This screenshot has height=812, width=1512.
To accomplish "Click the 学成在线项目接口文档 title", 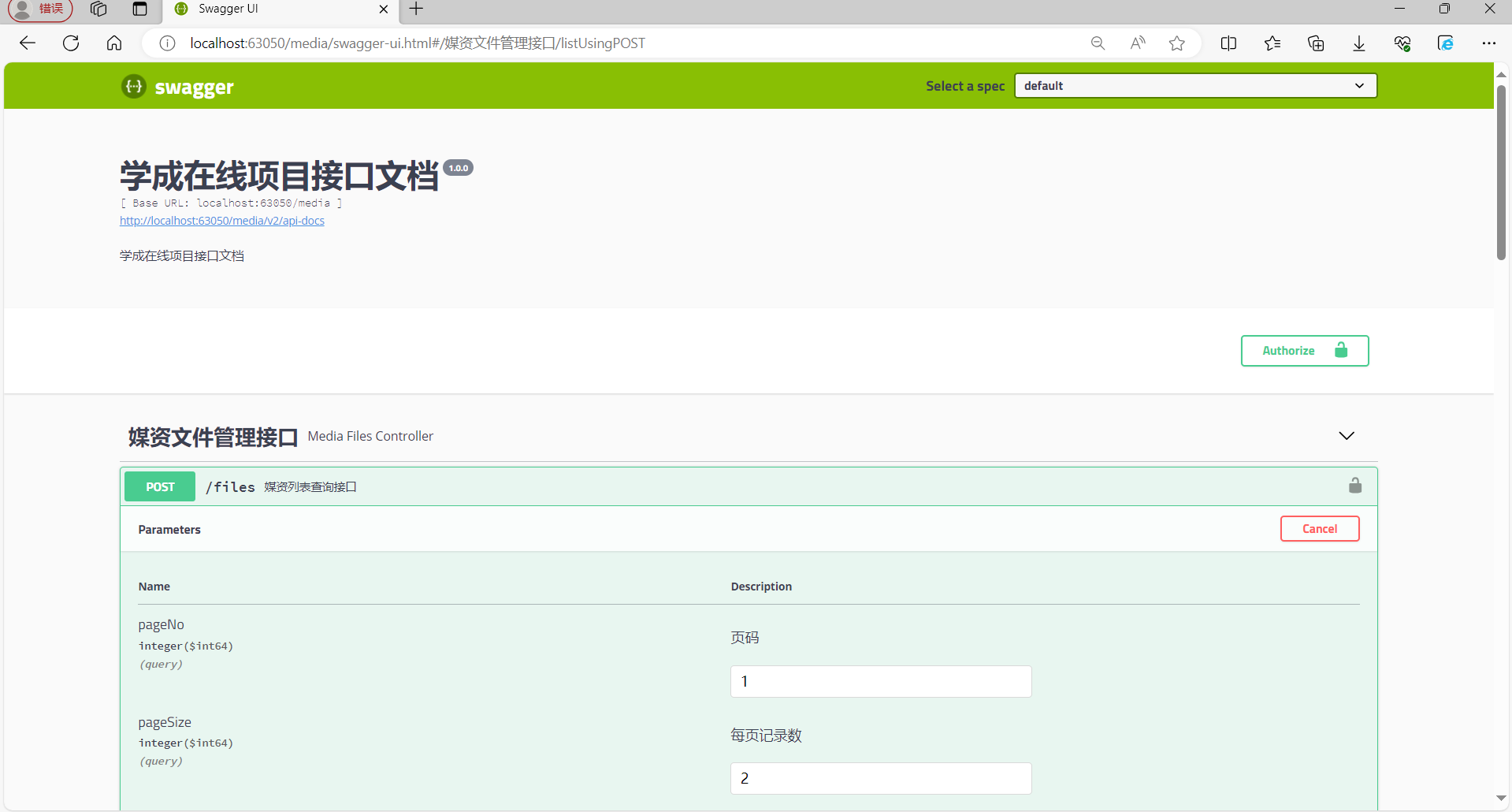I will click(x=279, y=175).
